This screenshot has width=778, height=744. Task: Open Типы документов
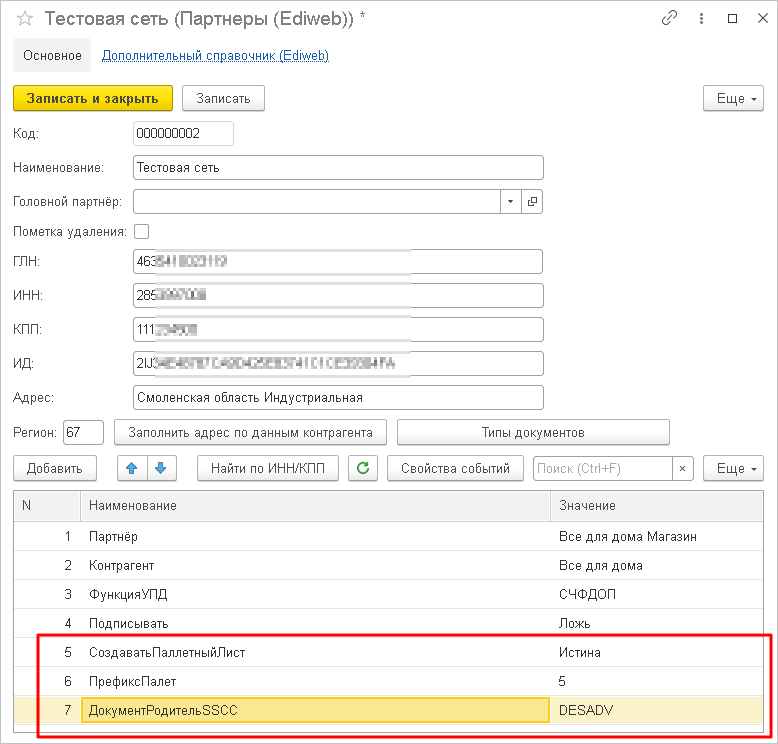point(533,433)
